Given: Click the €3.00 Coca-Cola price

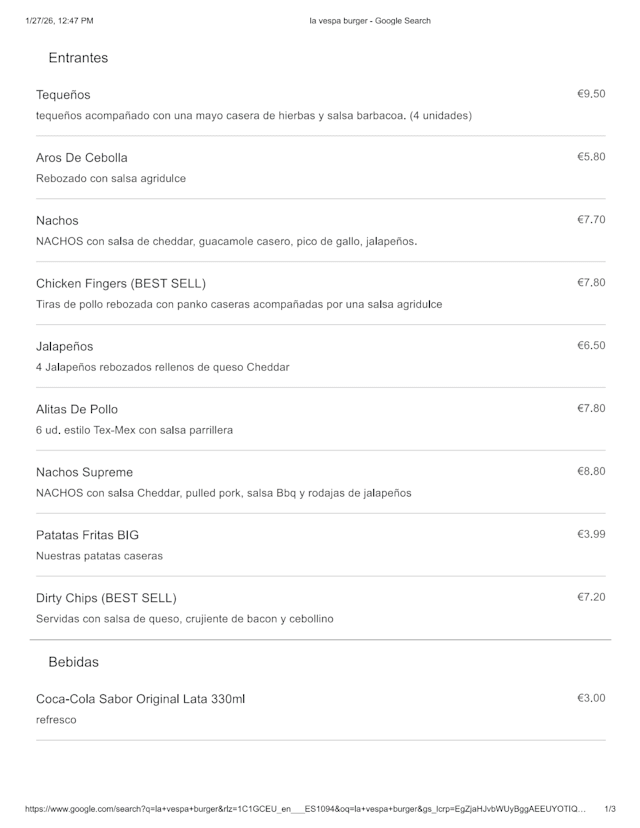Looking at the screenshot, I should [591, 698].
